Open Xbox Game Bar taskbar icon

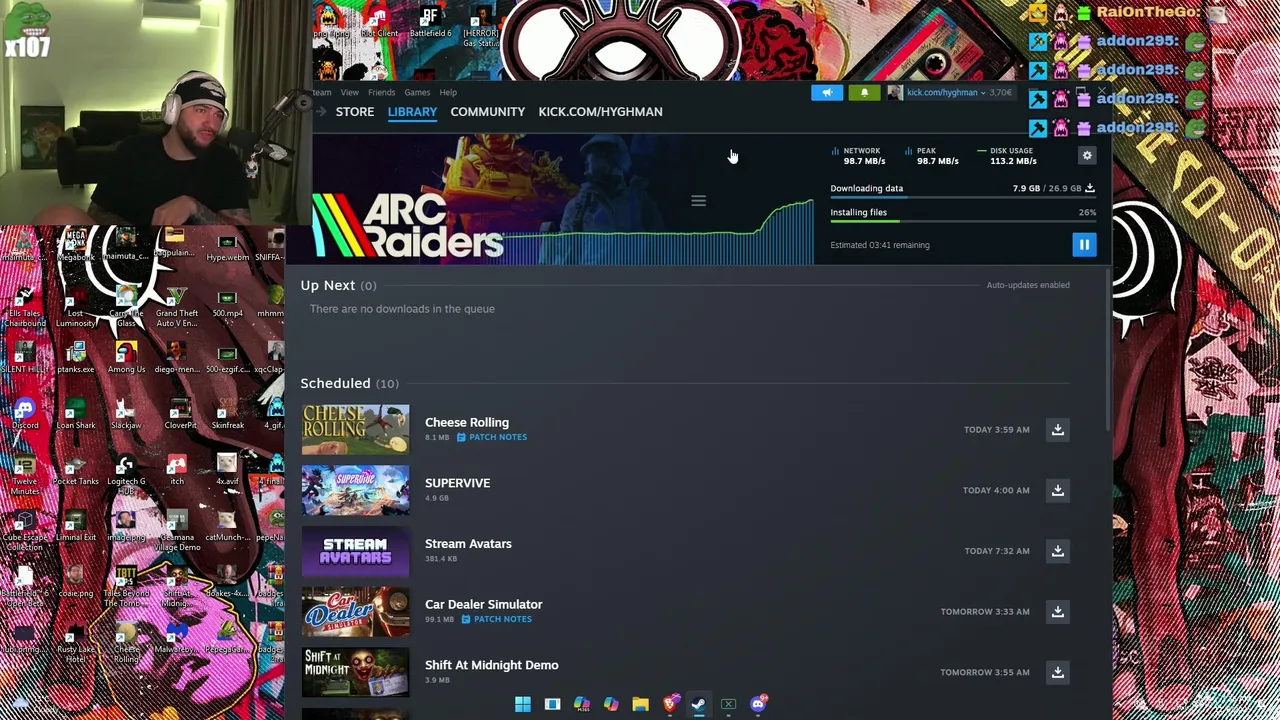pos(728,704)
